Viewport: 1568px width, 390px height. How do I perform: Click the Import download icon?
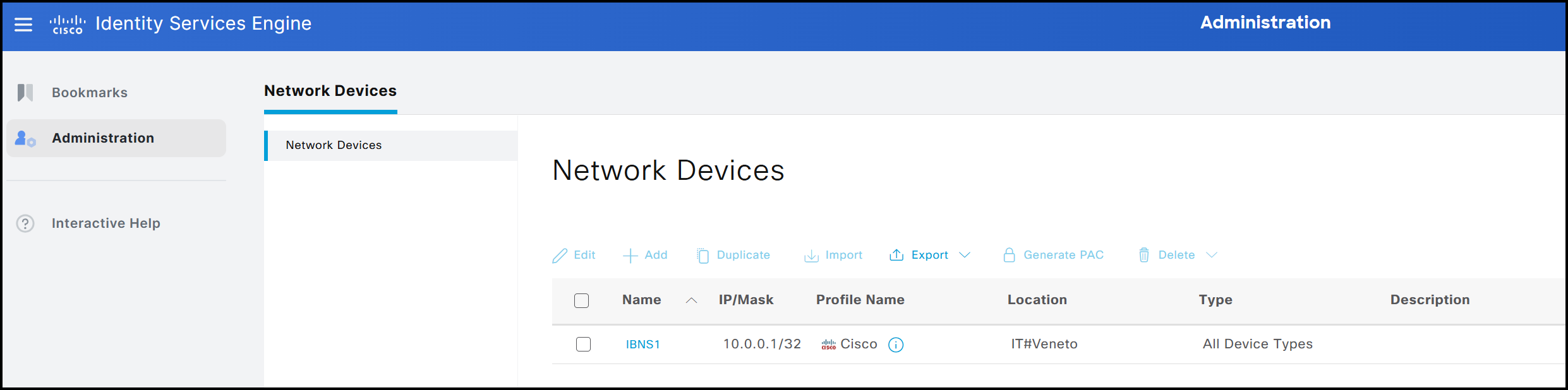811,256
